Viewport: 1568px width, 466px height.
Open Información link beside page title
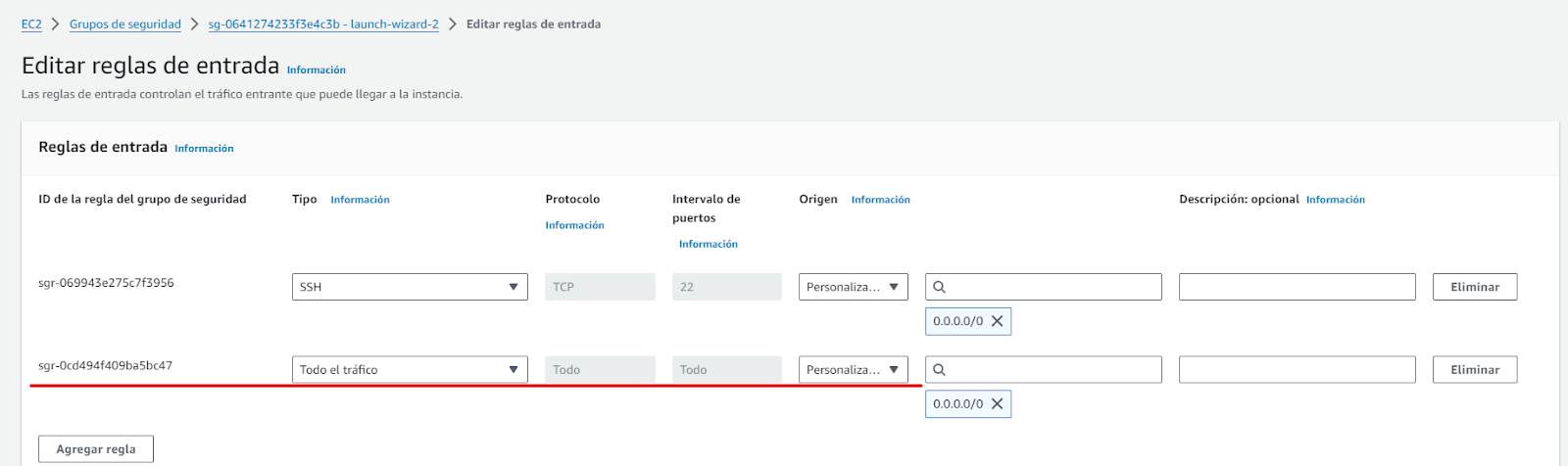click(317, 70)
